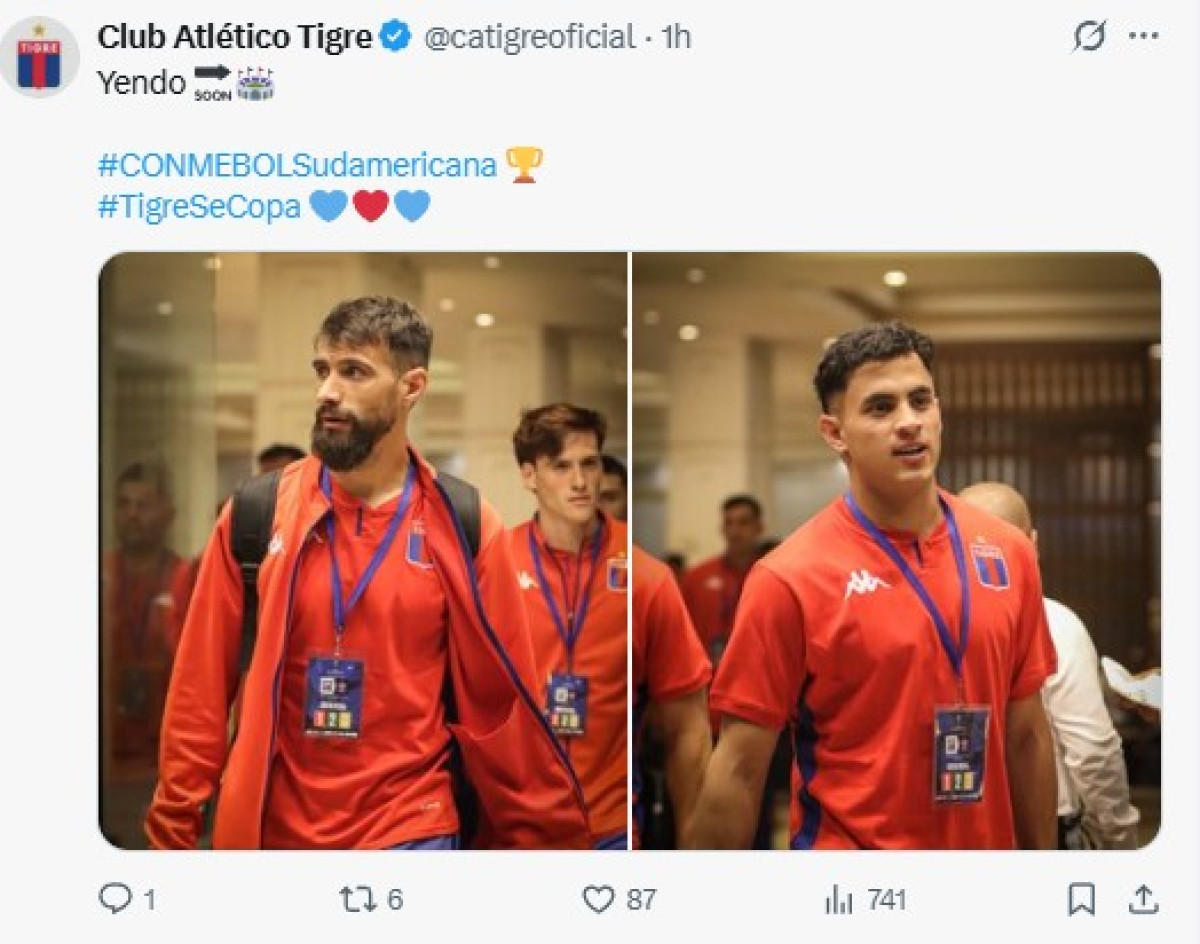This screenshot has height=944, width=1200.
Task: View post analytics bar chart icon
Action: 838,899
